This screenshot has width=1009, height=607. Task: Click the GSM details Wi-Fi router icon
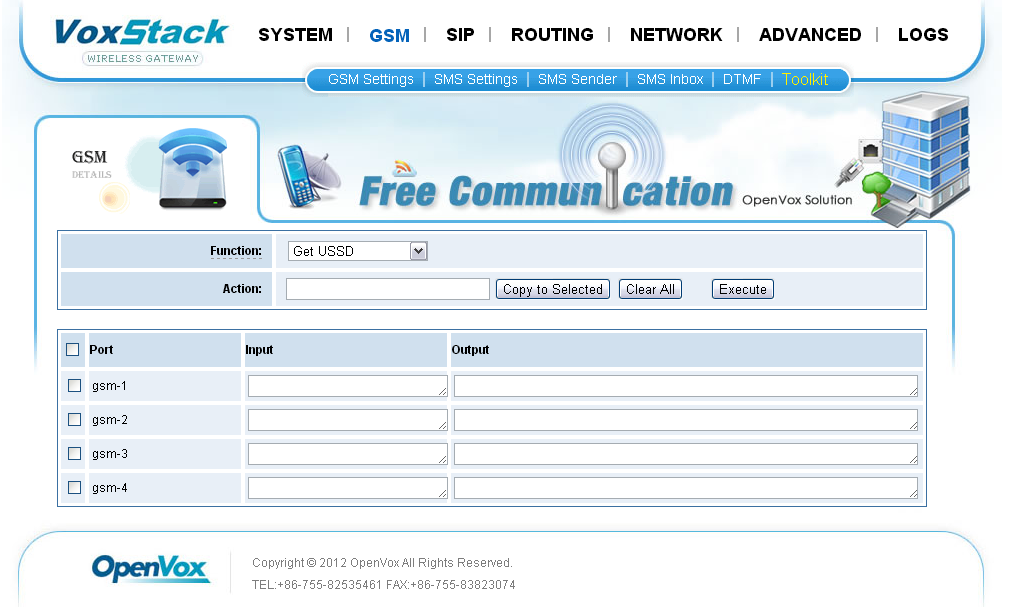click(192, 169)
